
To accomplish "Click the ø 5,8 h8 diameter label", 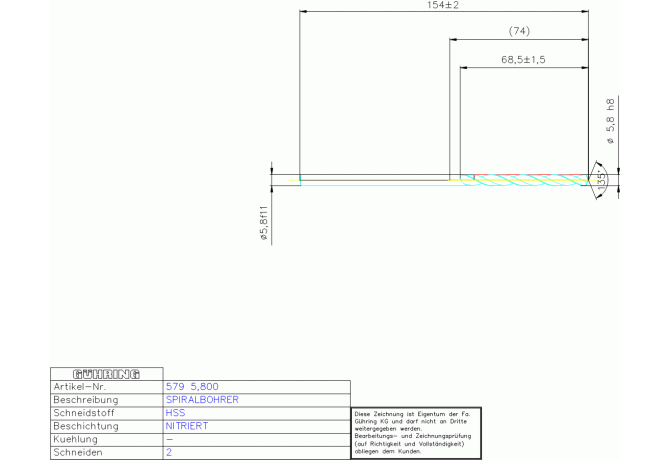I will coord(610,122).
